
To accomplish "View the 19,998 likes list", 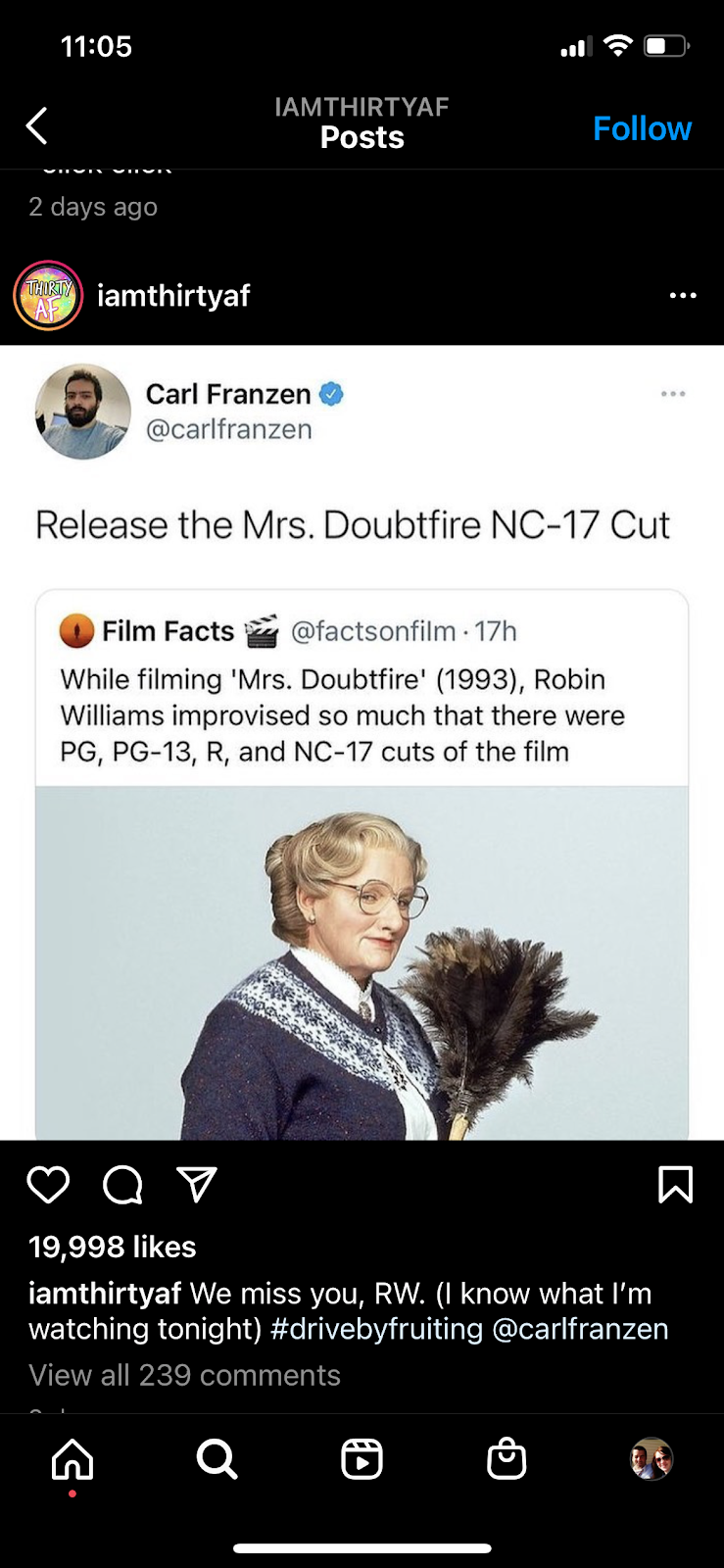I will click(113, 1247).
